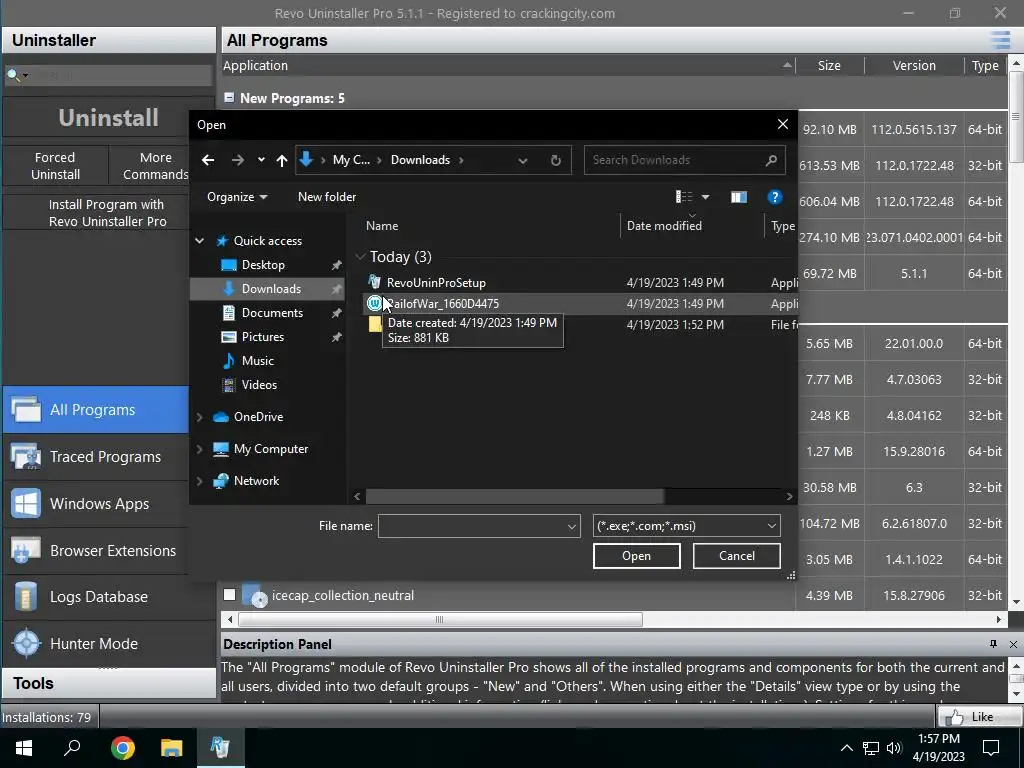Open the Organize menu
This screenshot has width=1024, height=768.
[237, 197]
